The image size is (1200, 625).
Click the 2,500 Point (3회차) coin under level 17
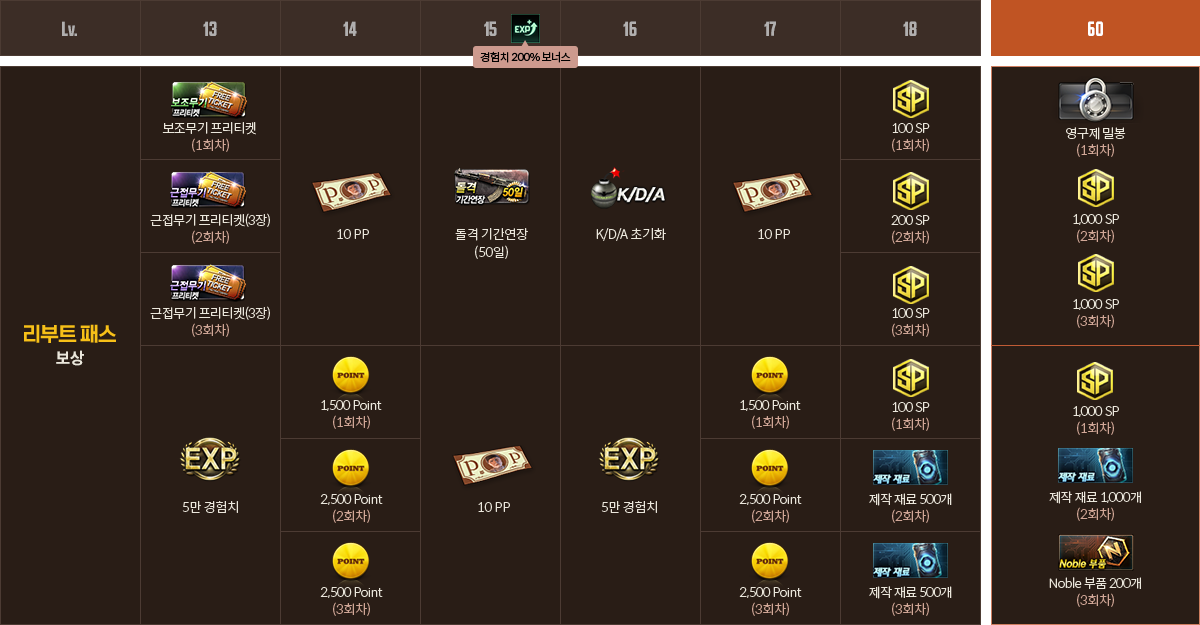pos(770,561)
